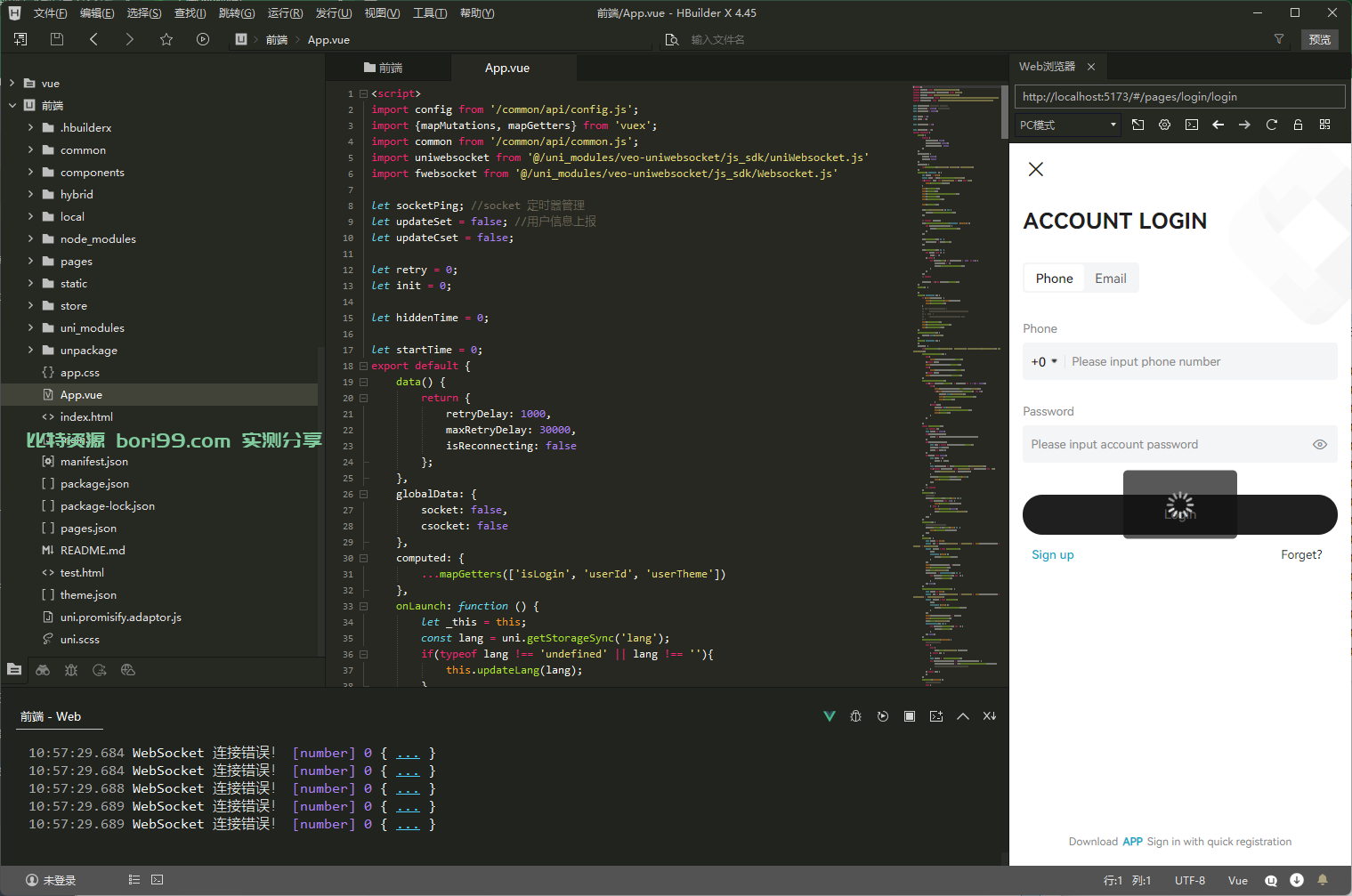Expand the common folder
This screenshot has height=896, width=1352.
[x=30, y=149]
